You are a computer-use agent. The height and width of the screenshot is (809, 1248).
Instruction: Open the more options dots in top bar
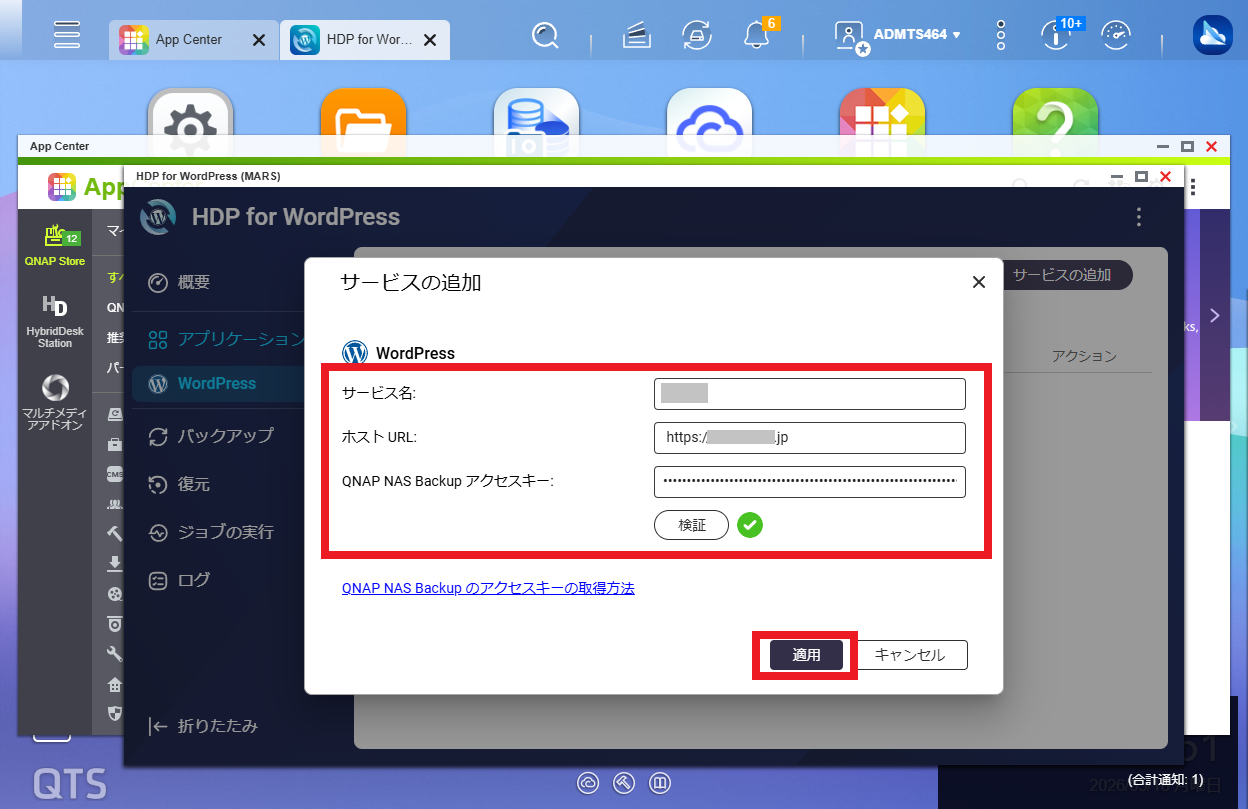coord(1001,36)
